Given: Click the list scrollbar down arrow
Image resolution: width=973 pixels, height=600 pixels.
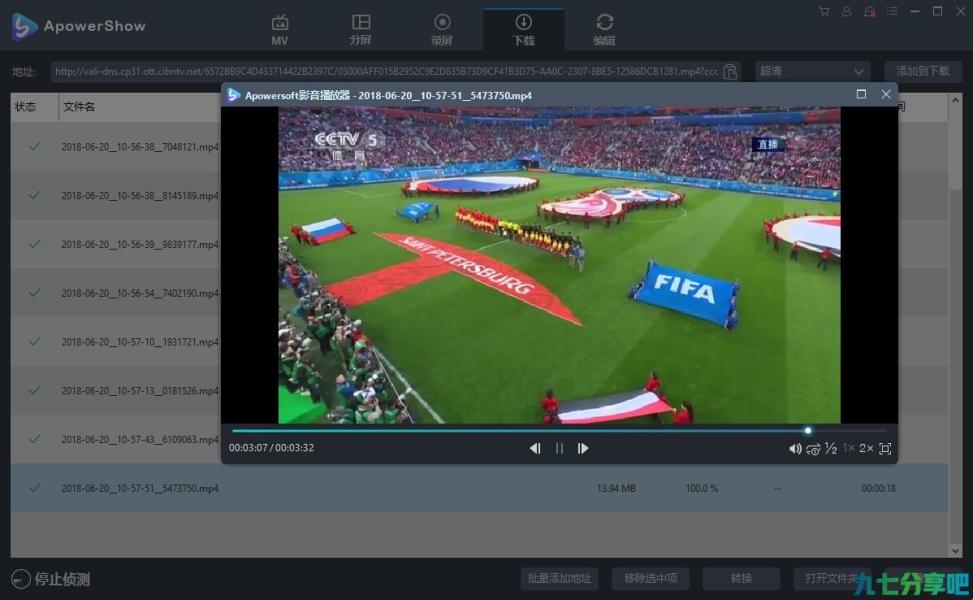Looking at the screenshot, I should [955, 550].
